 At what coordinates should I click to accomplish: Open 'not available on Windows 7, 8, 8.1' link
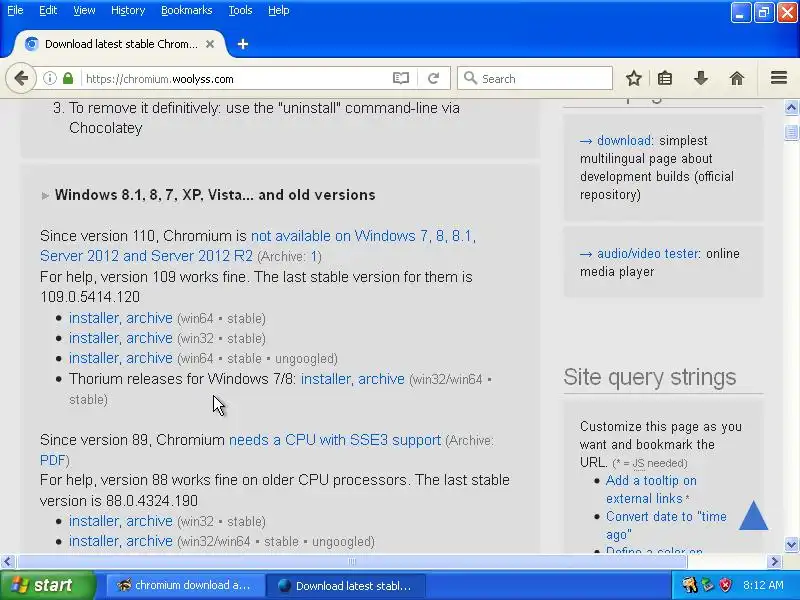pos(258,246)
